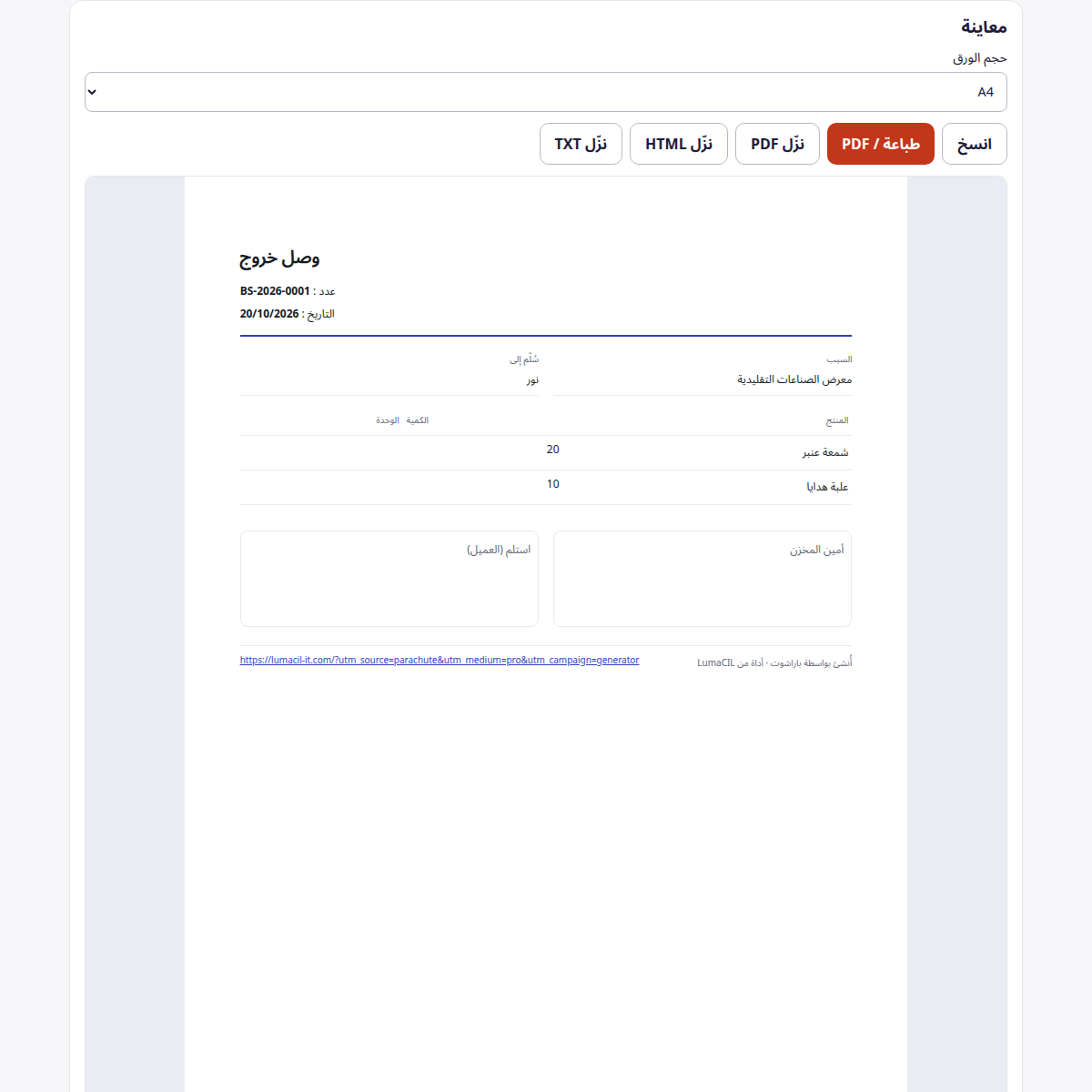This screenshot has width=1092, height=1092.
Task: Download as PDF with نزّل PDF
Action: (x=777, y=144)
